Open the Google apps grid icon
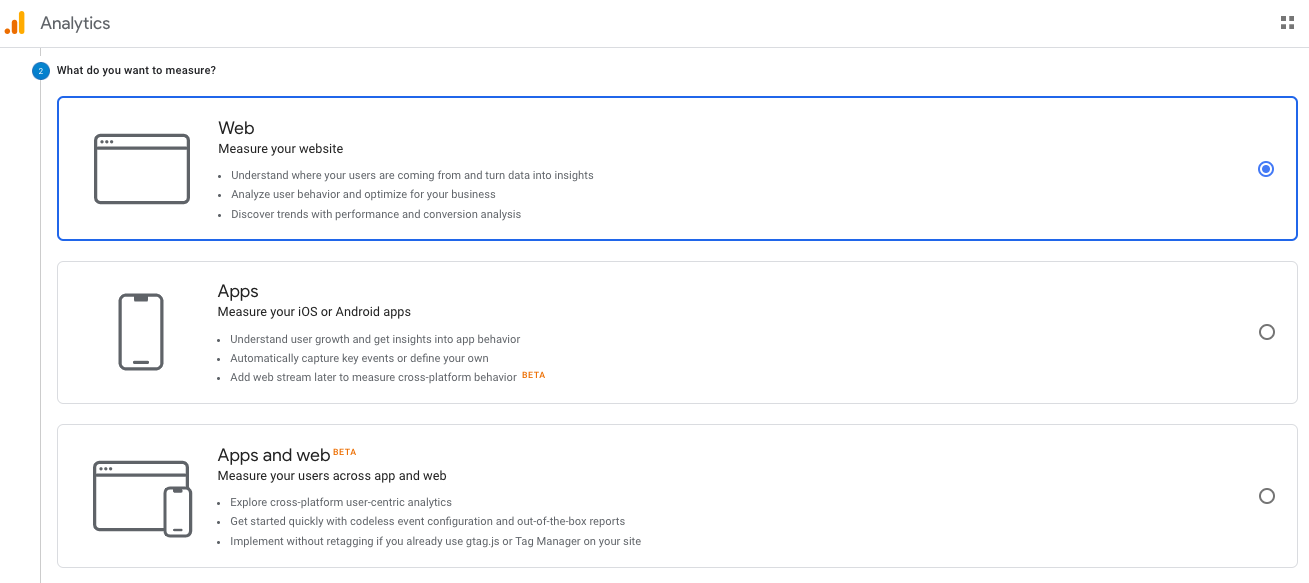1309x583 pixels. tap(1287, 23)
